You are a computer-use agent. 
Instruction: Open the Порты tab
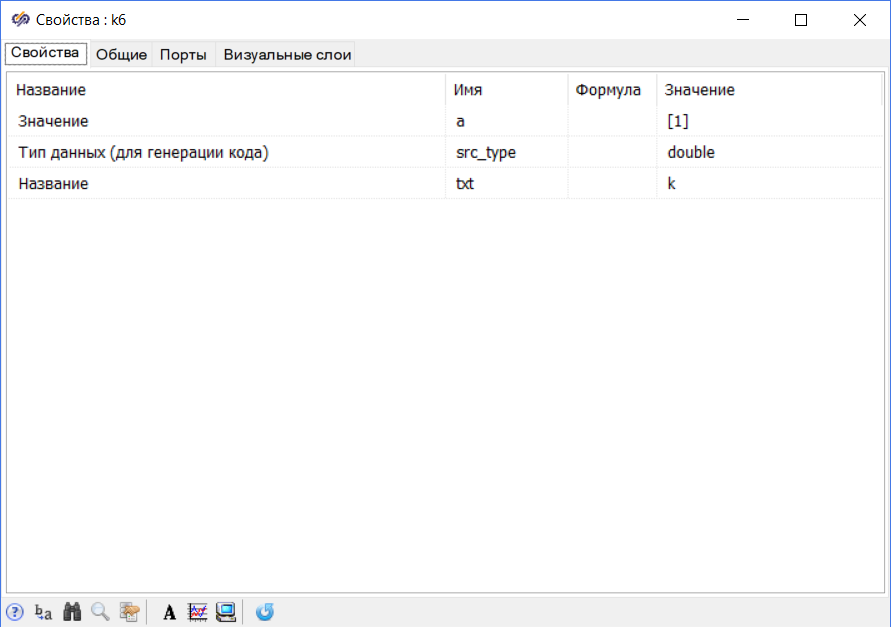183,55
